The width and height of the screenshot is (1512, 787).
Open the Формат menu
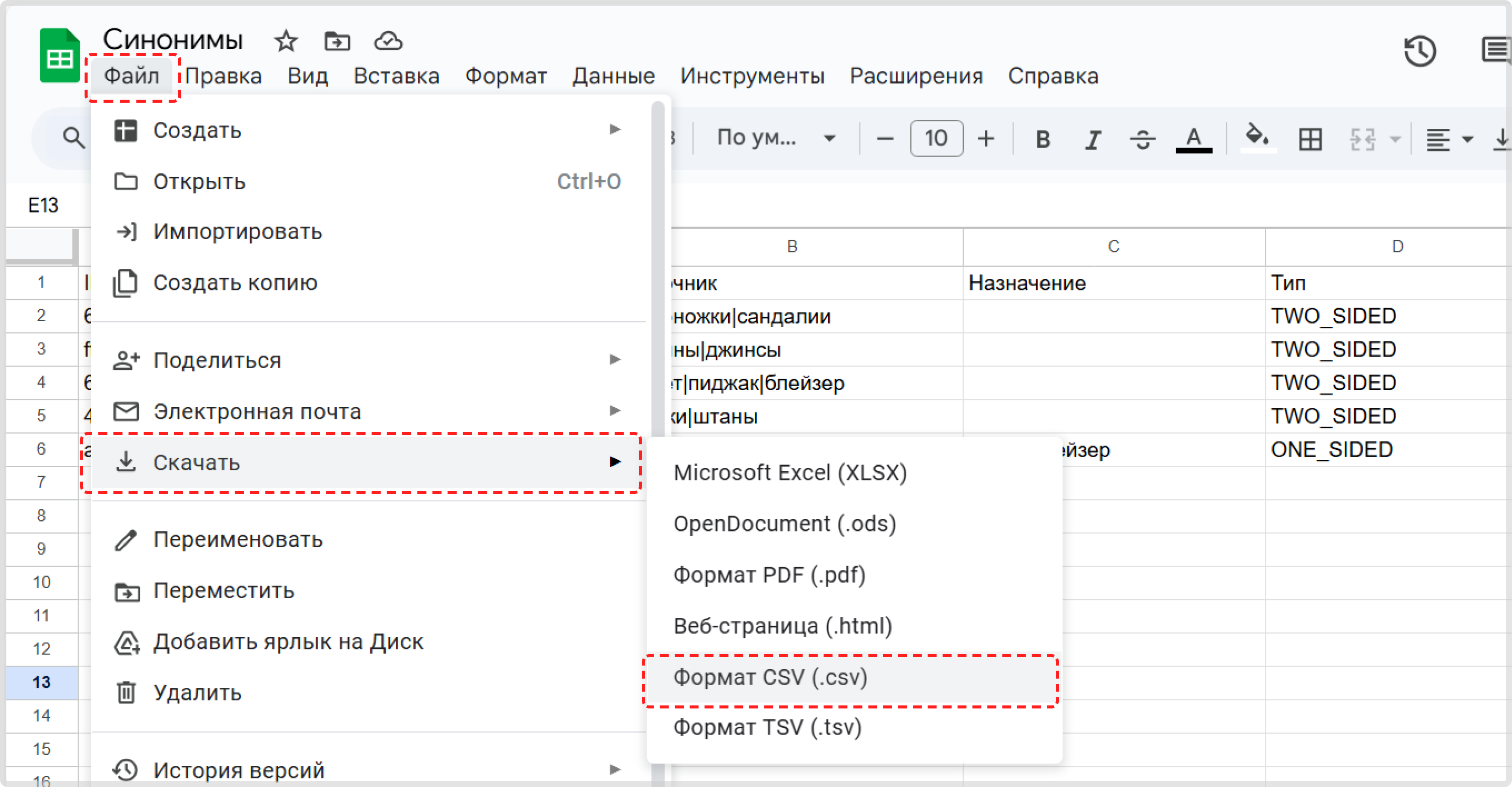506,77
